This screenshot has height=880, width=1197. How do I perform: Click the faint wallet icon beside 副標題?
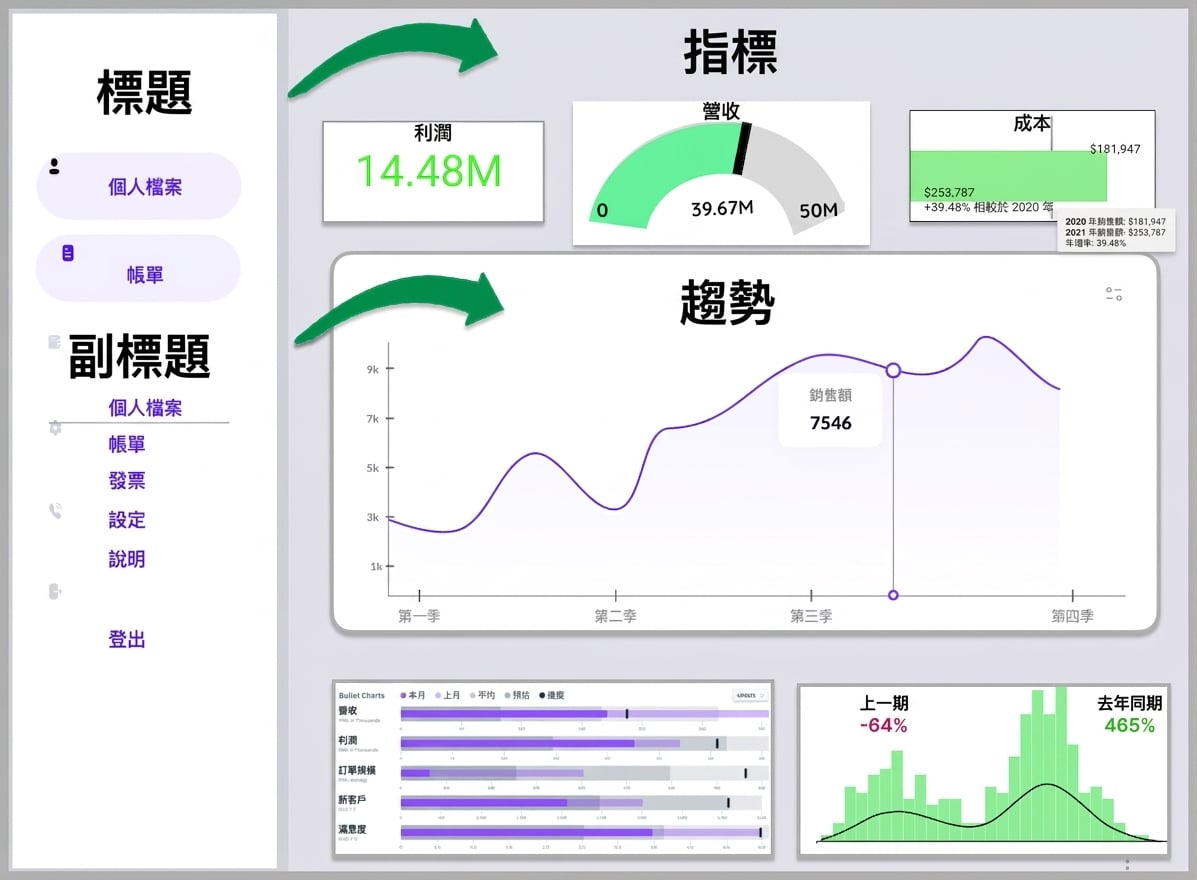[54, 342]
